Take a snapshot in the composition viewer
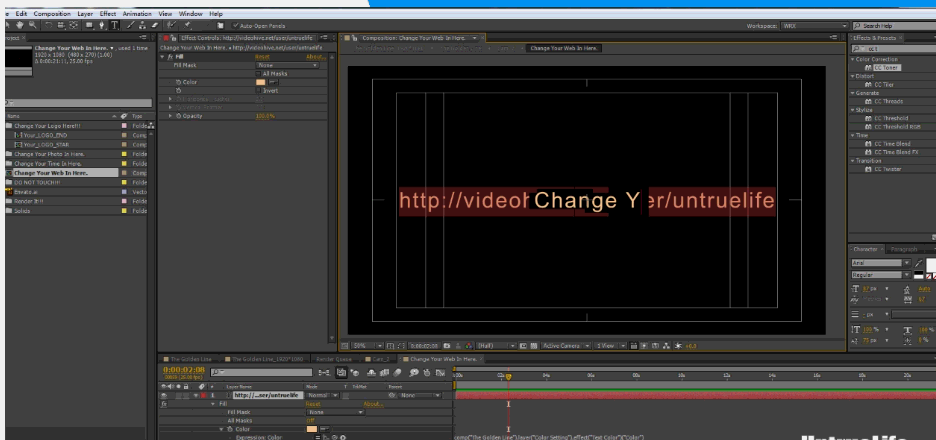Viewport: 936px width, 440px height. (447, 346)
